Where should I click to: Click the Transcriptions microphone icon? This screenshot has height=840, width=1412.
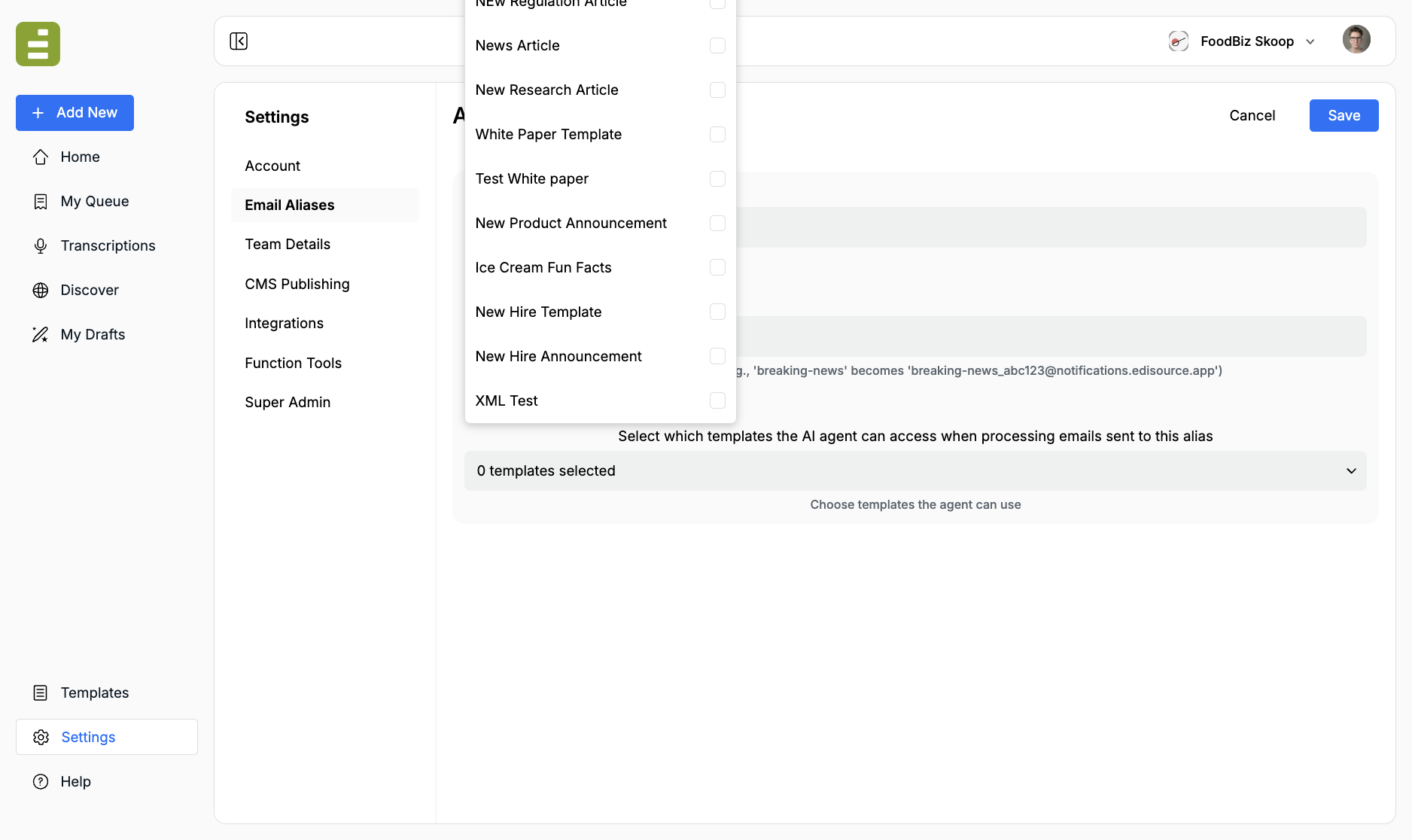(x=41, y=245)
